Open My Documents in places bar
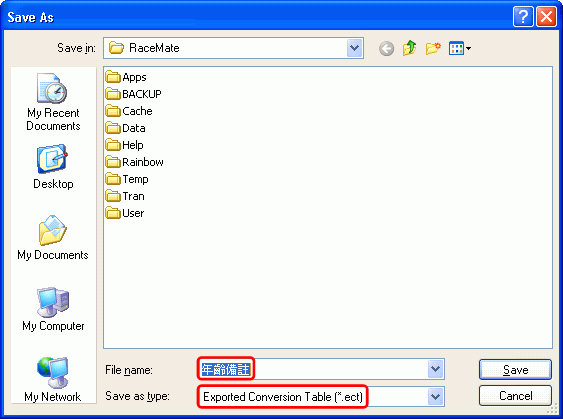Image resolution: width=563 pixels, height=419 pixels. click(x=53, y=237)
